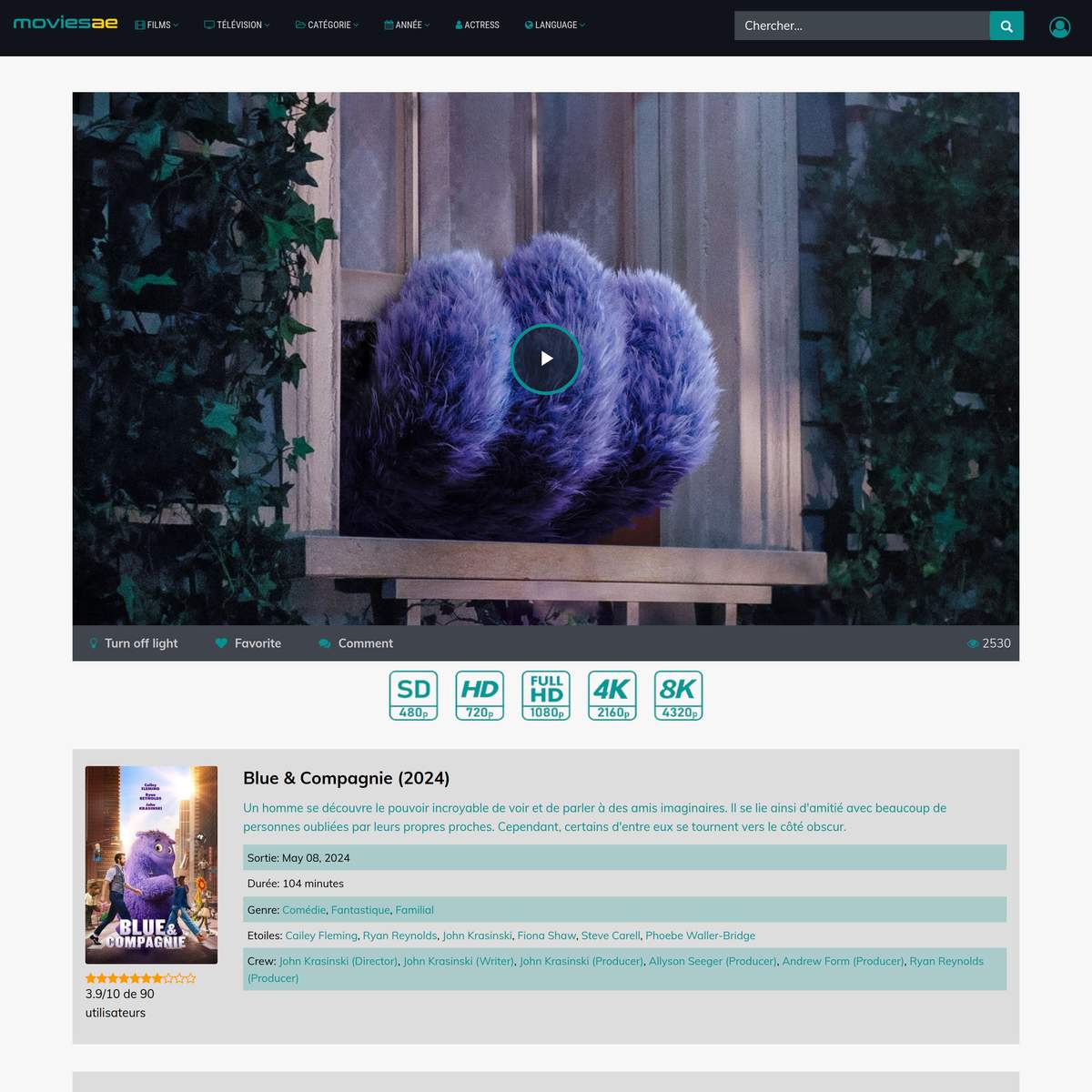Click the moviesae site logo
The width and height of the screenshot is (1092, 1092).
(x=66, y=23)
